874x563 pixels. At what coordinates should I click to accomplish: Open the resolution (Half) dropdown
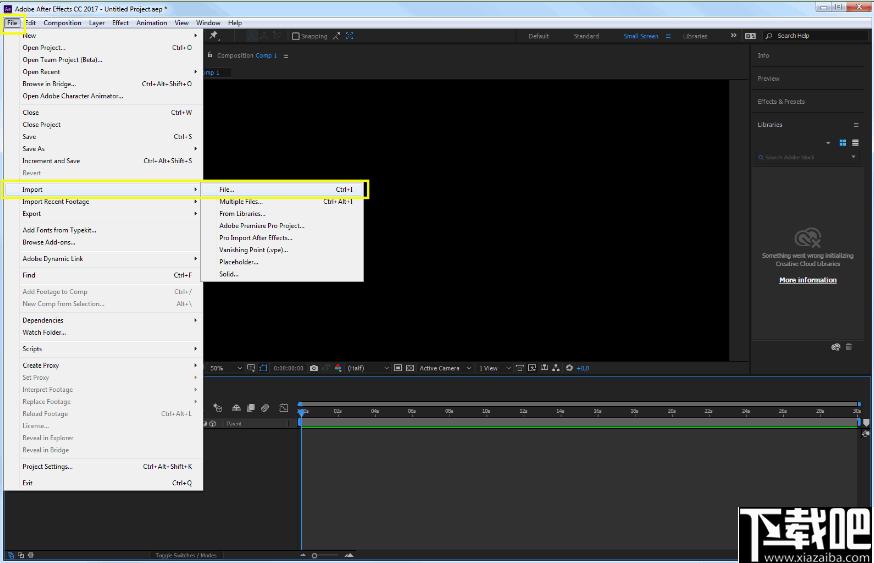(x=368, y=368)
